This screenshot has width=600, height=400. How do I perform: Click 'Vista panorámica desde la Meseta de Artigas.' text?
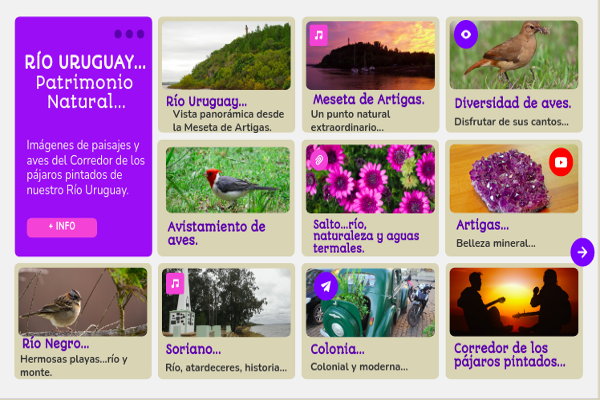(228, 121)
